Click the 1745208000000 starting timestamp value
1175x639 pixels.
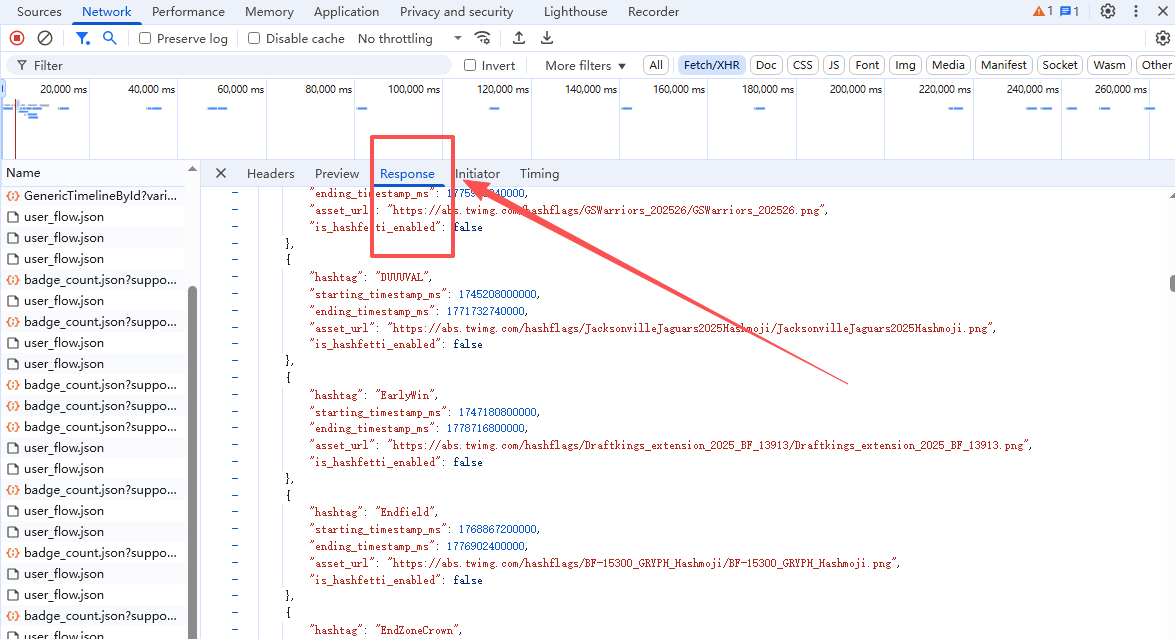pyautogui.click(x=498, y=294)
